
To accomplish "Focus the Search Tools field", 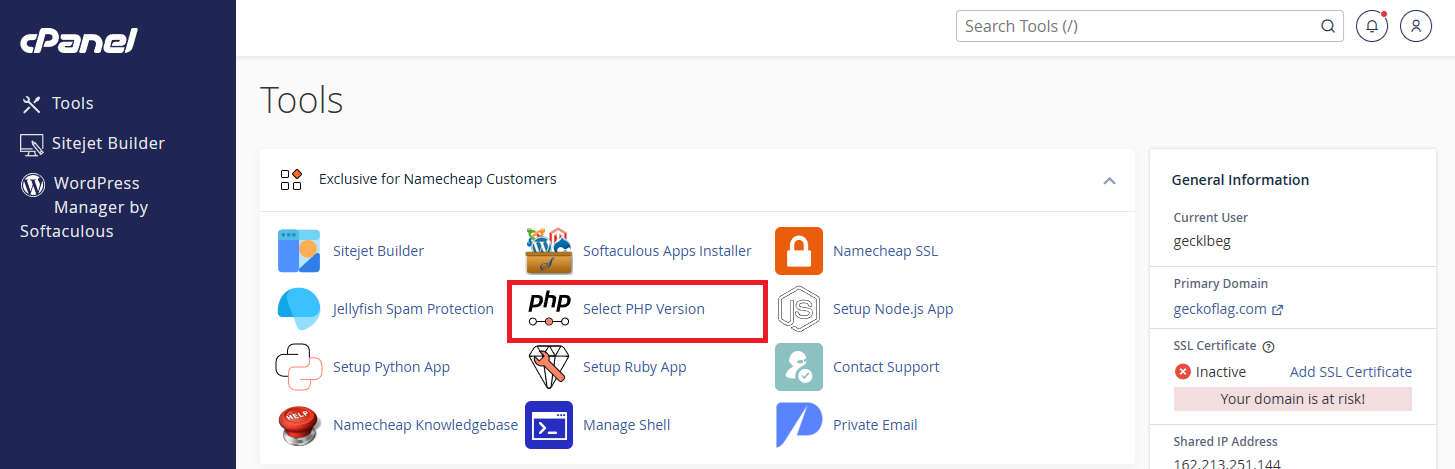I will [x=1150, y=26].
